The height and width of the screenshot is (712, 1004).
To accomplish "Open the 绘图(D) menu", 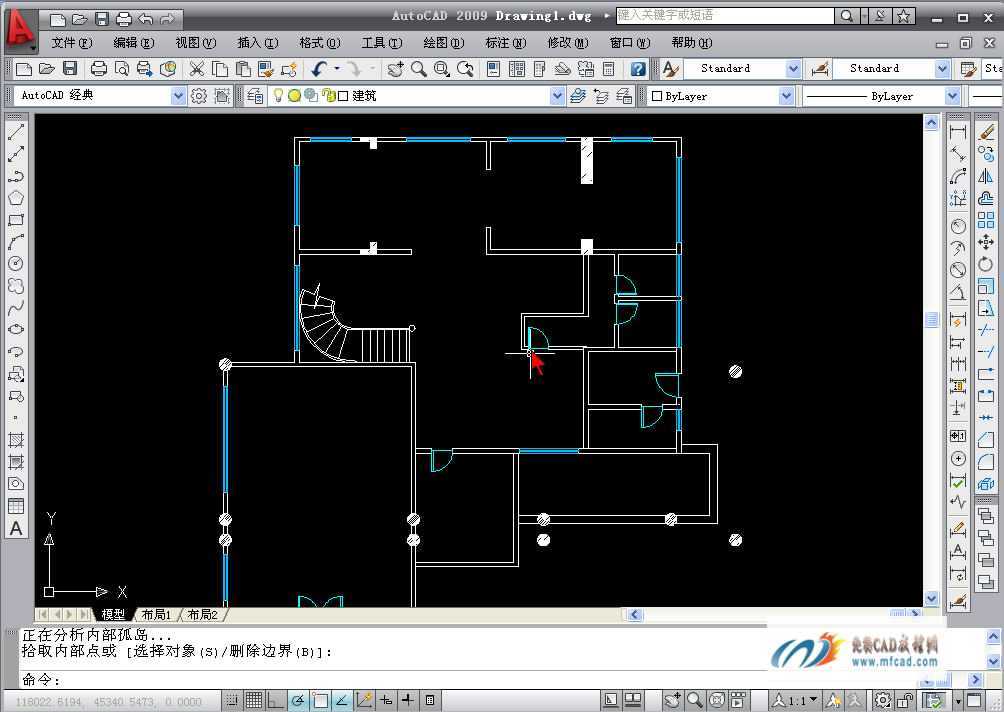I will (x=443, y=43).
